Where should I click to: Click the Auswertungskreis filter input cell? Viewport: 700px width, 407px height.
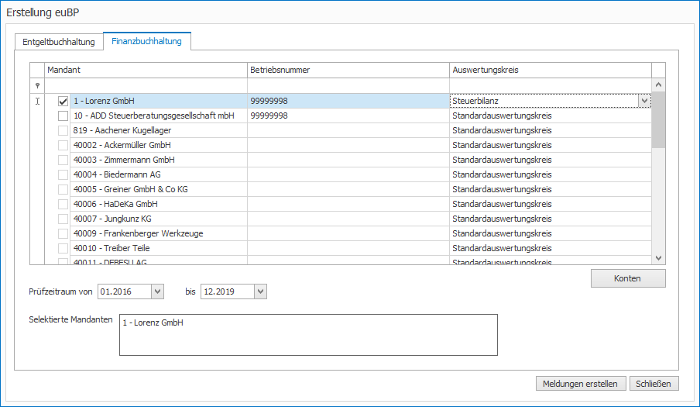(550, 86)
